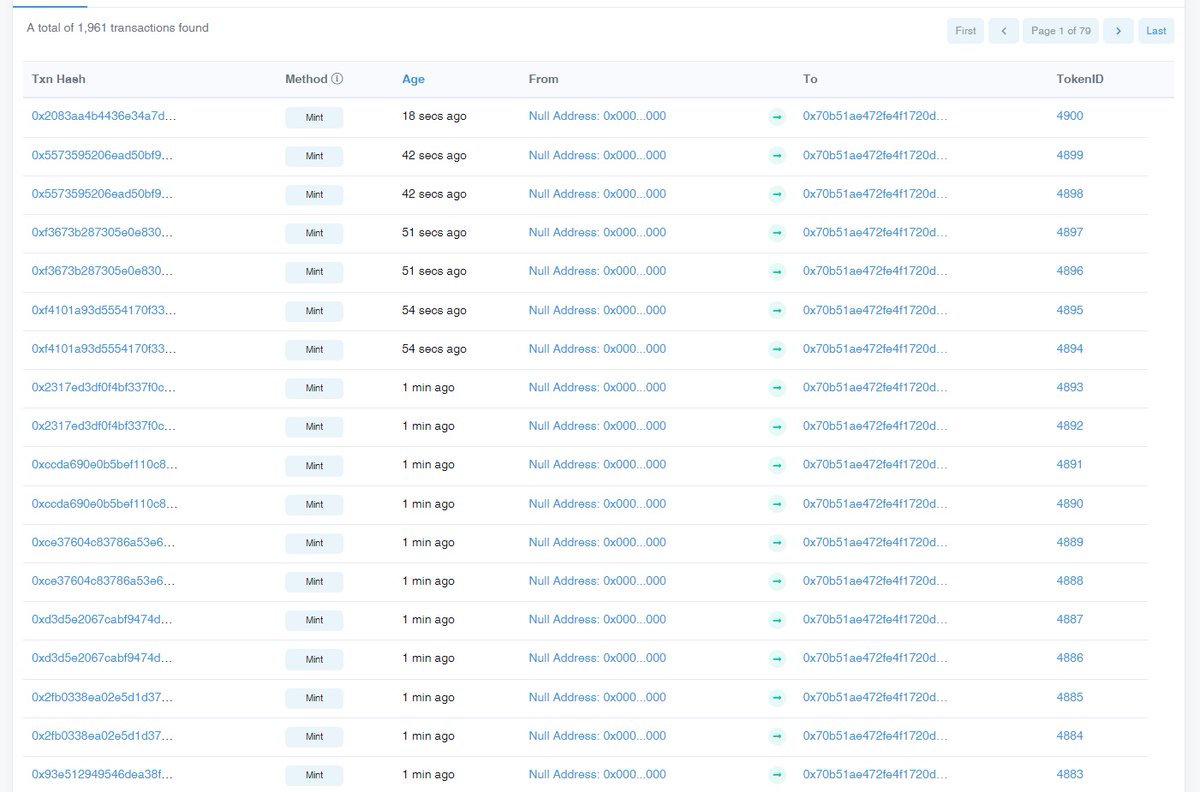Click the green arrow in TokenID 4896 row
1200x792 pixels.
pos(777,272)
